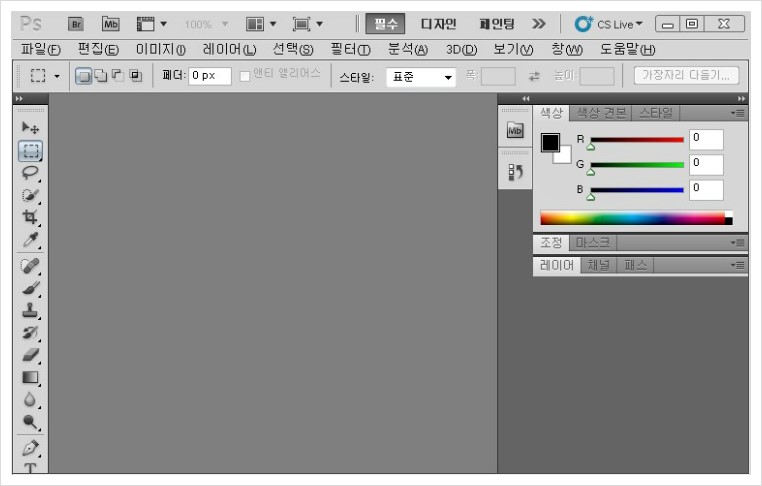Screen dimensions: 762x486
Task: Expand more workspaces with the >> chevron
Action: click(539, 23)
